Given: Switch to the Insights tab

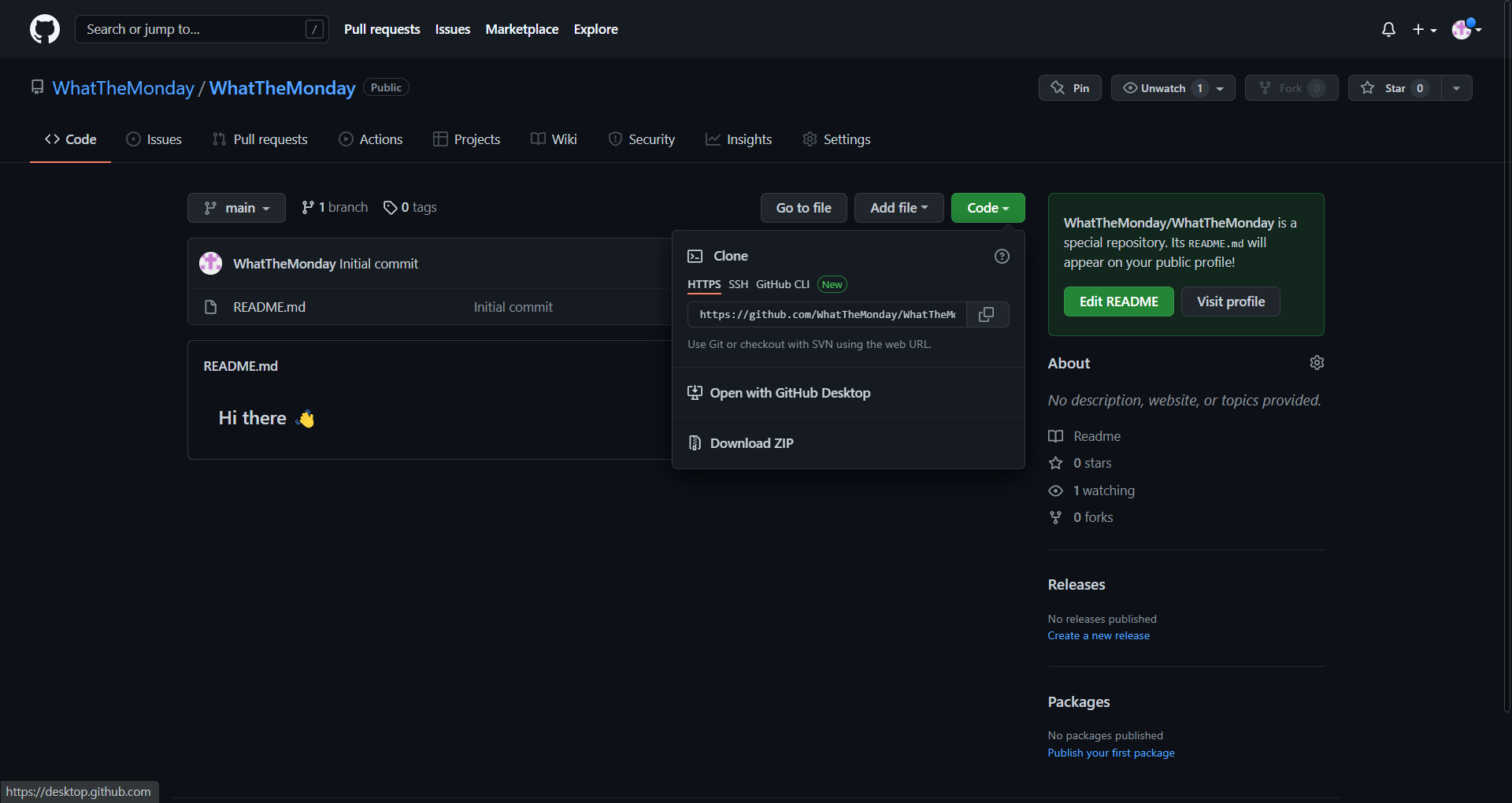Looking at the screenshot, I should [x=739, y=139].
